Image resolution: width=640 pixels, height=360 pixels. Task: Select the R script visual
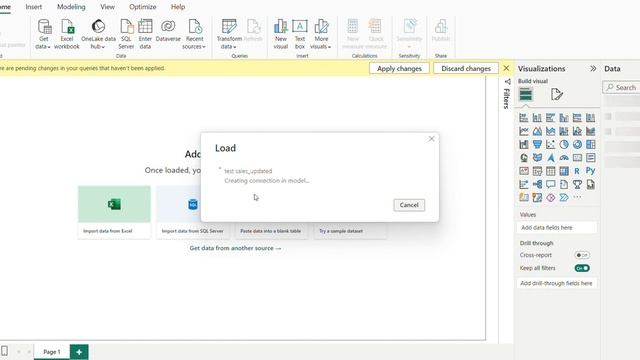[577, 171]
